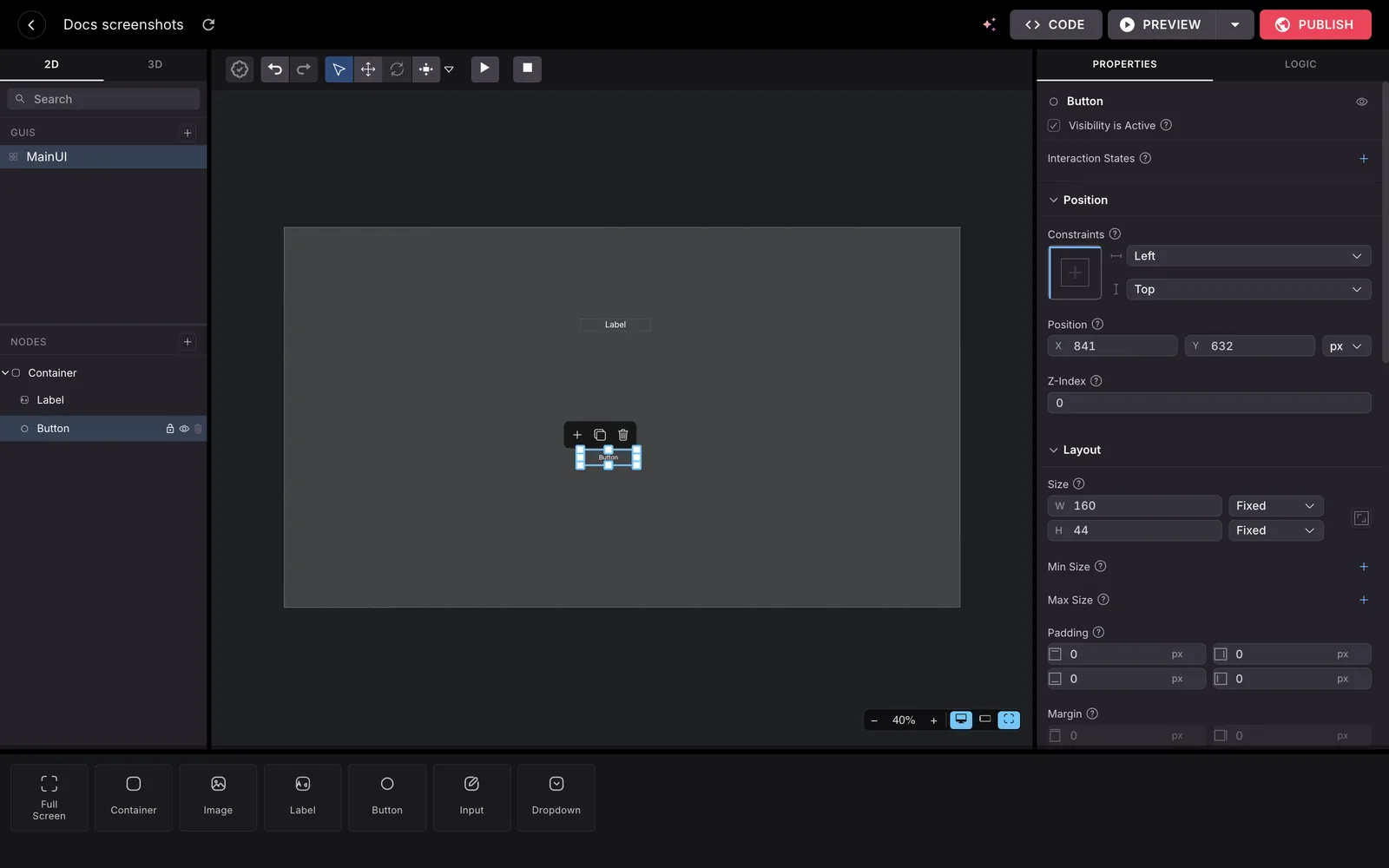Click the PREVIEW button
The height and width of the screenshot is (868, 1389).
tap(1162, 24)
